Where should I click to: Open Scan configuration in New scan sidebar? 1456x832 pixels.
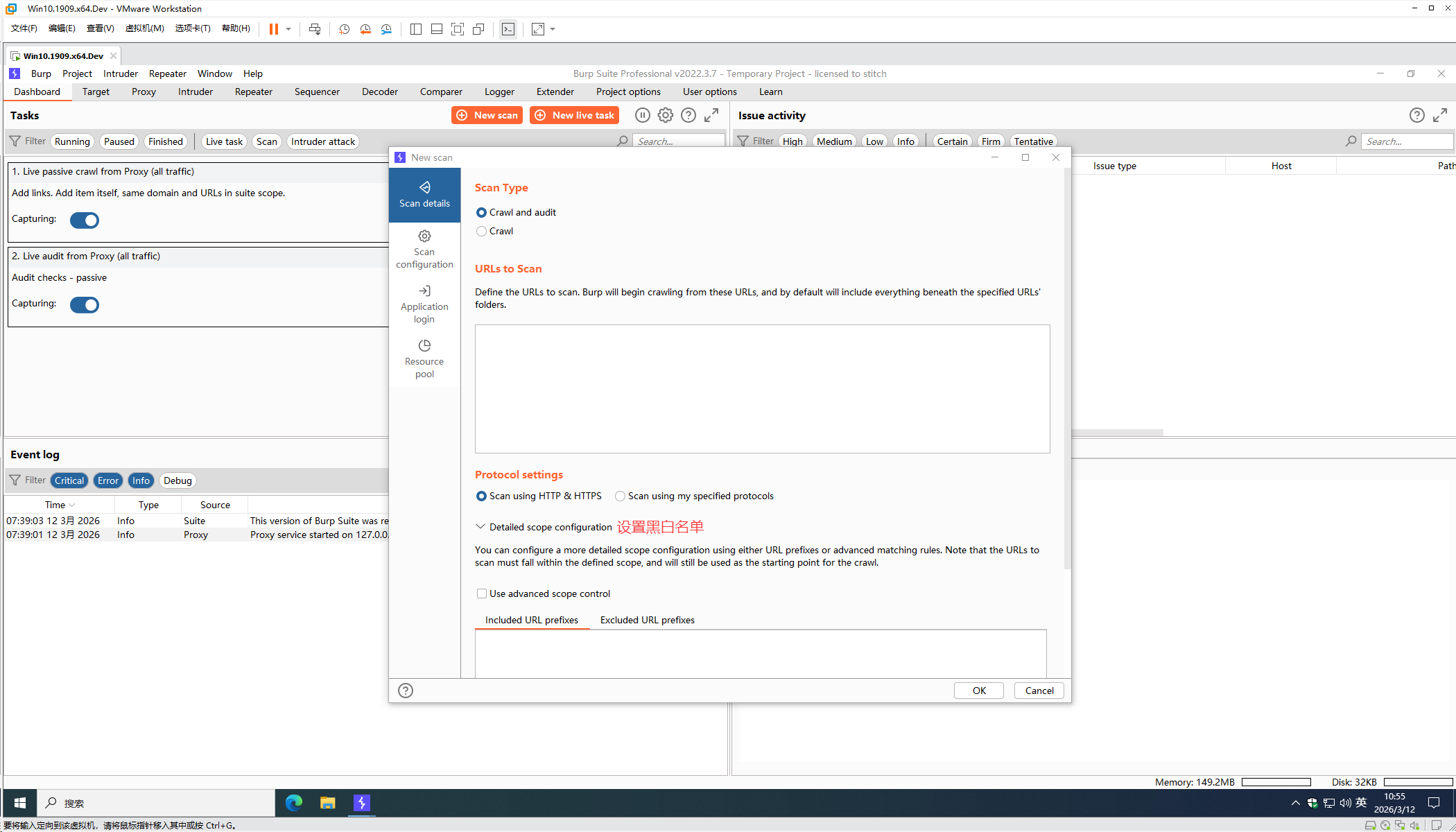coord(424,249)
